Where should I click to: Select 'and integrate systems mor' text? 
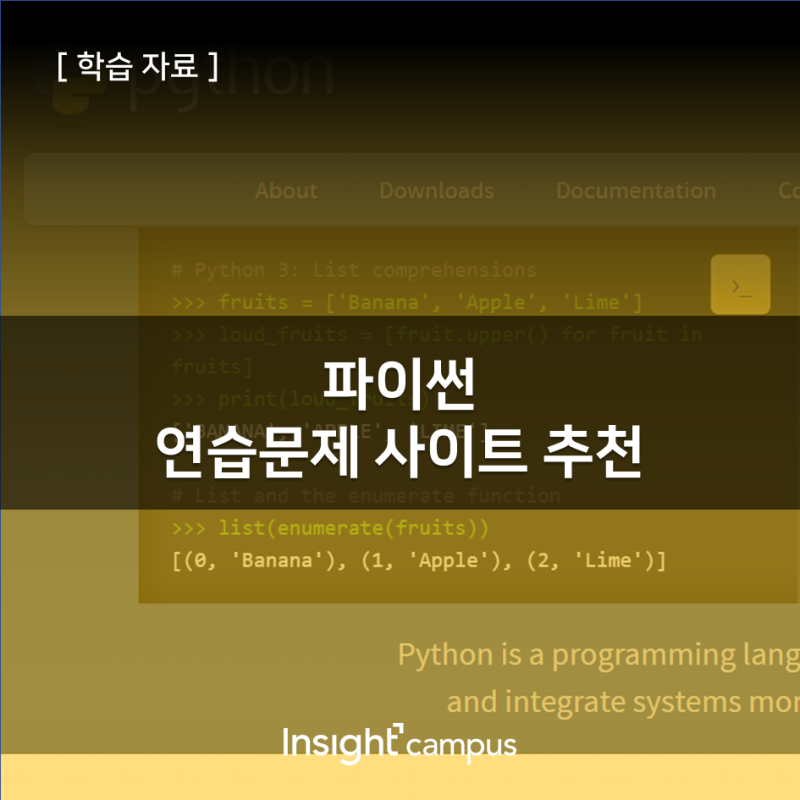[x=623, y=702]
